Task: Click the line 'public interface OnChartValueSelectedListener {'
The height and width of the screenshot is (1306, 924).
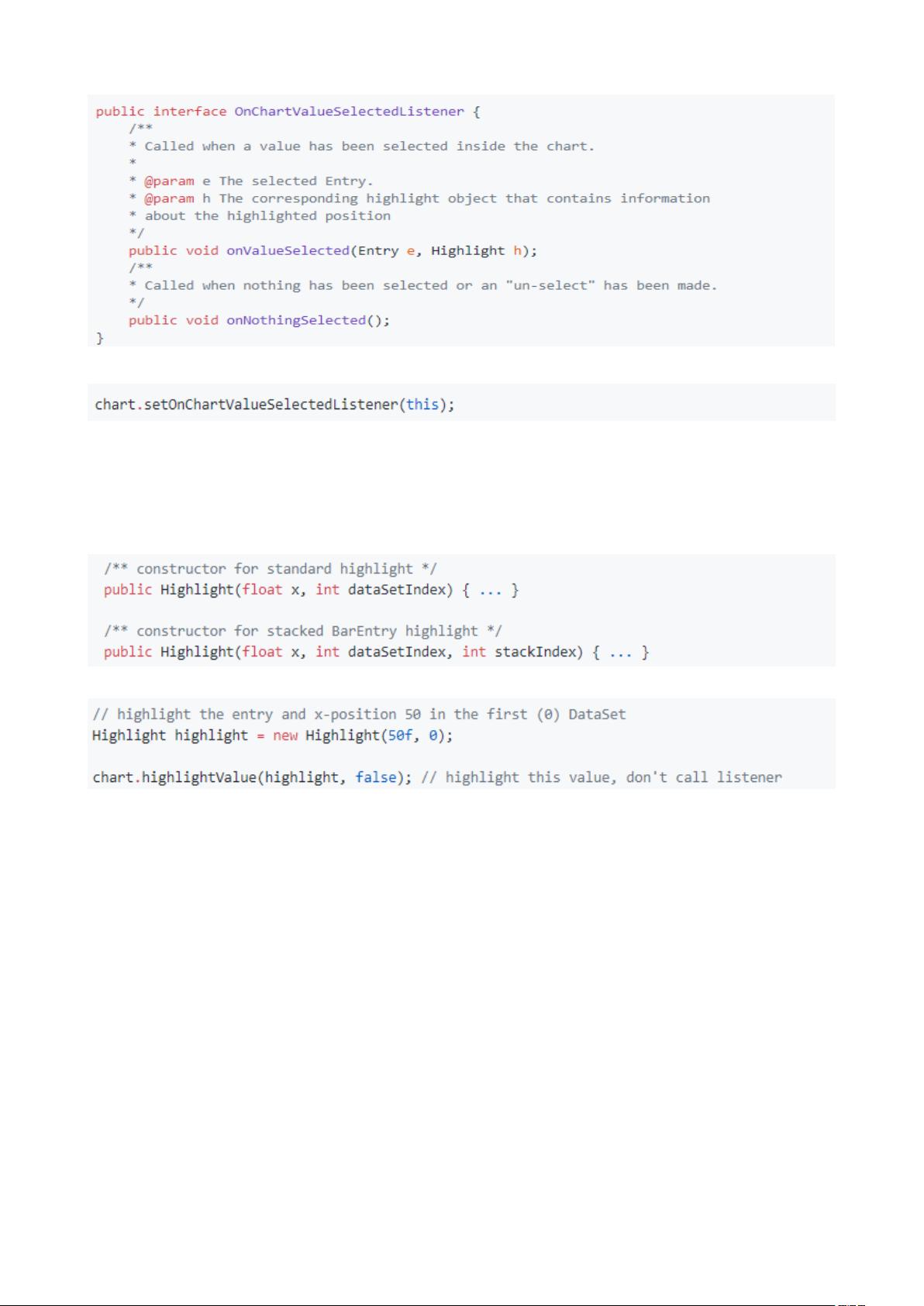Action: pyautogui.click(x=288, y=112)
